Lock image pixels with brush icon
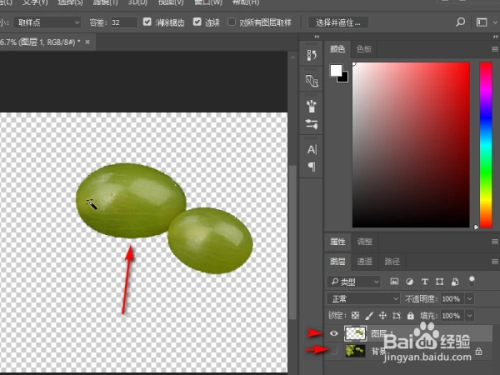Image resolution: width=500 pixels, height=375 pixels. (369, 315)
